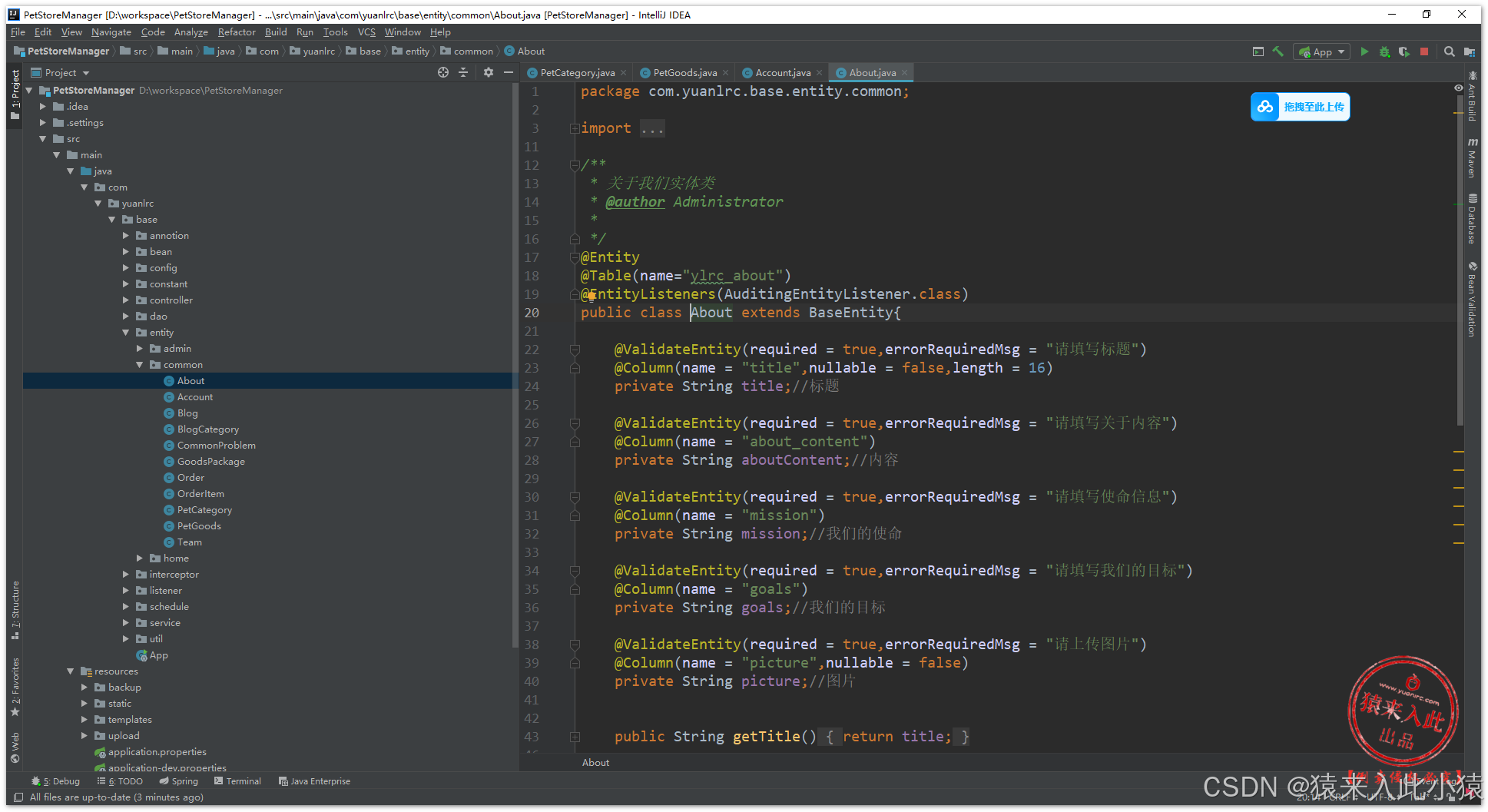Click the Project panel vertical scrollbar
This screenshot has height=812, width=1488.
pos(515,365)
